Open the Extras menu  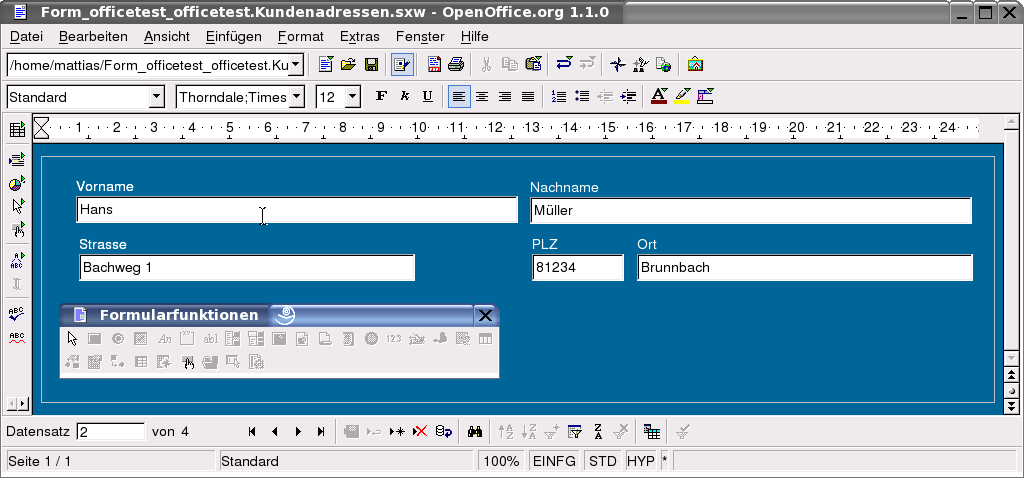[x=360, y=36]
